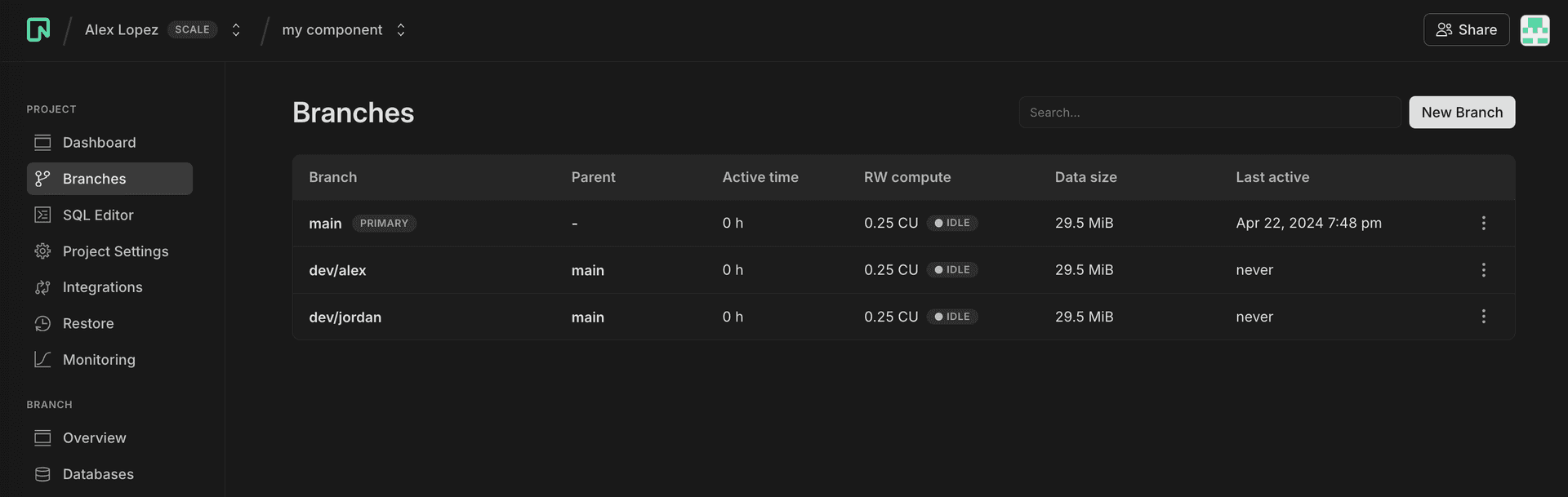Image resolution: width=1568 pixels, height=497 pixels.
Task: Open the Databases icon in sidebar
Action: tap(42, 474)
